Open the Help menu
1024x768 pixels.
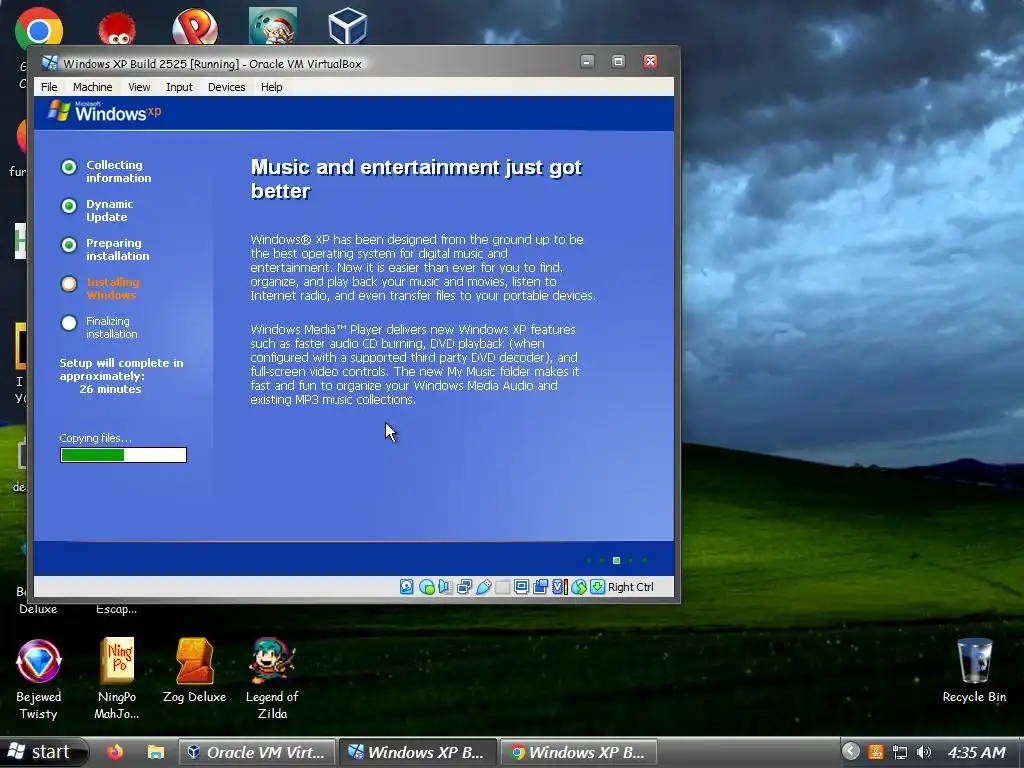click(x=272, y=87)
